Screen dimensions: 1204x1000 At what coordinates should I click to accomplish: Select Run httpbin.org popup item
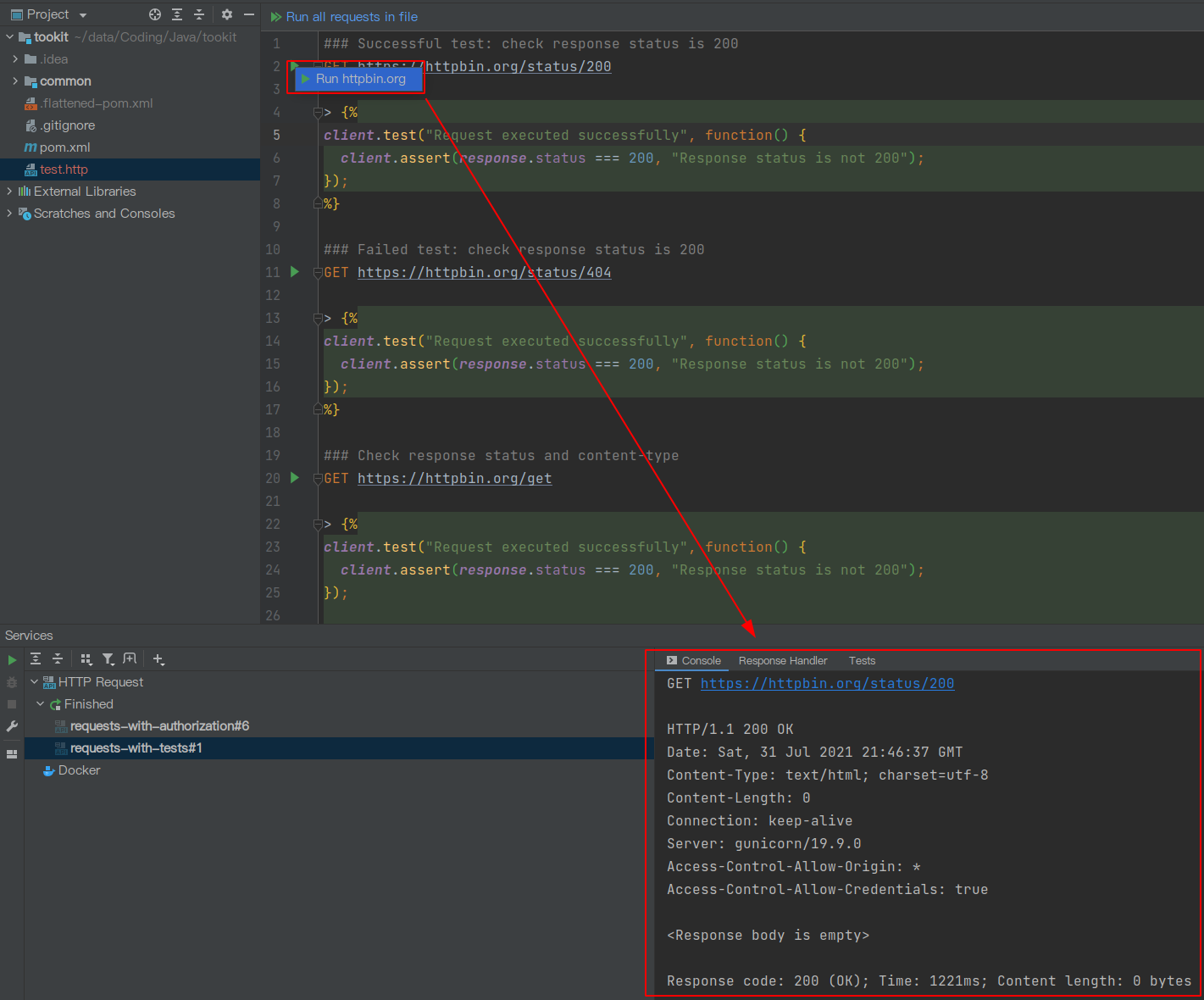coord(358,79)
